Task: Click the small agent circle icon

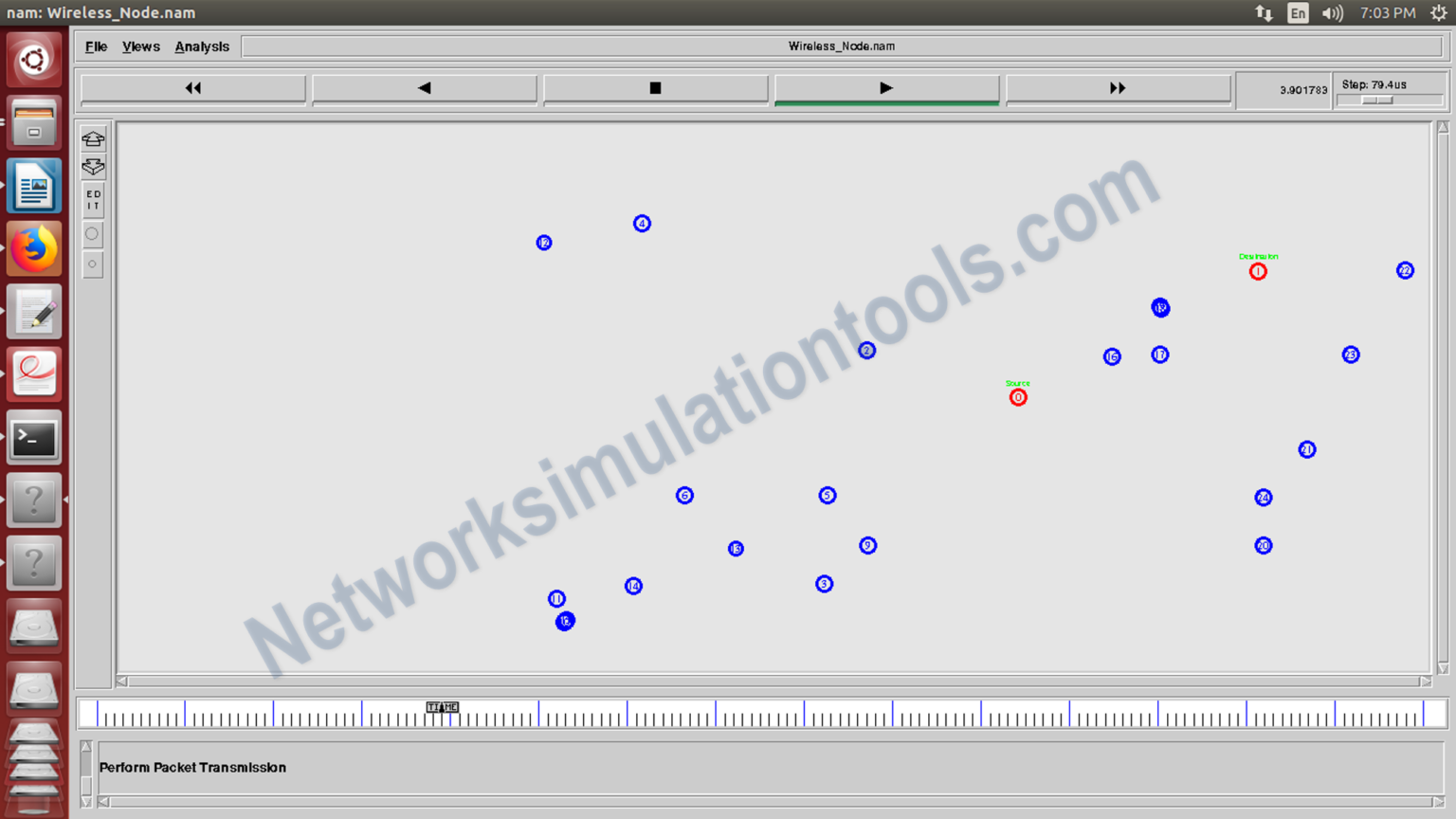Action: coord(93,264)
